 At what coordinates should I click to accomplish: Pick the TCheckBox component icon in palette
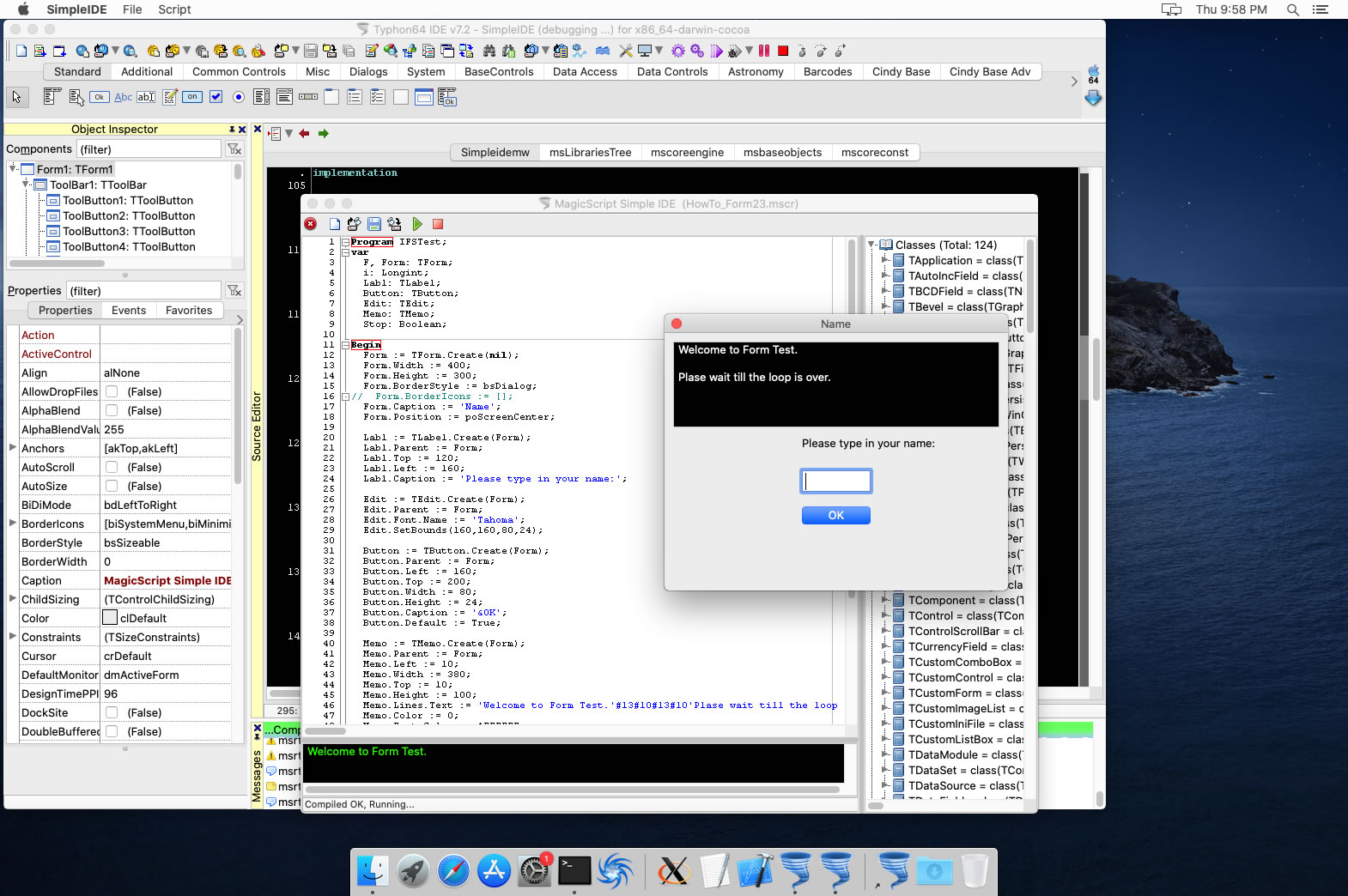(216, 97)
